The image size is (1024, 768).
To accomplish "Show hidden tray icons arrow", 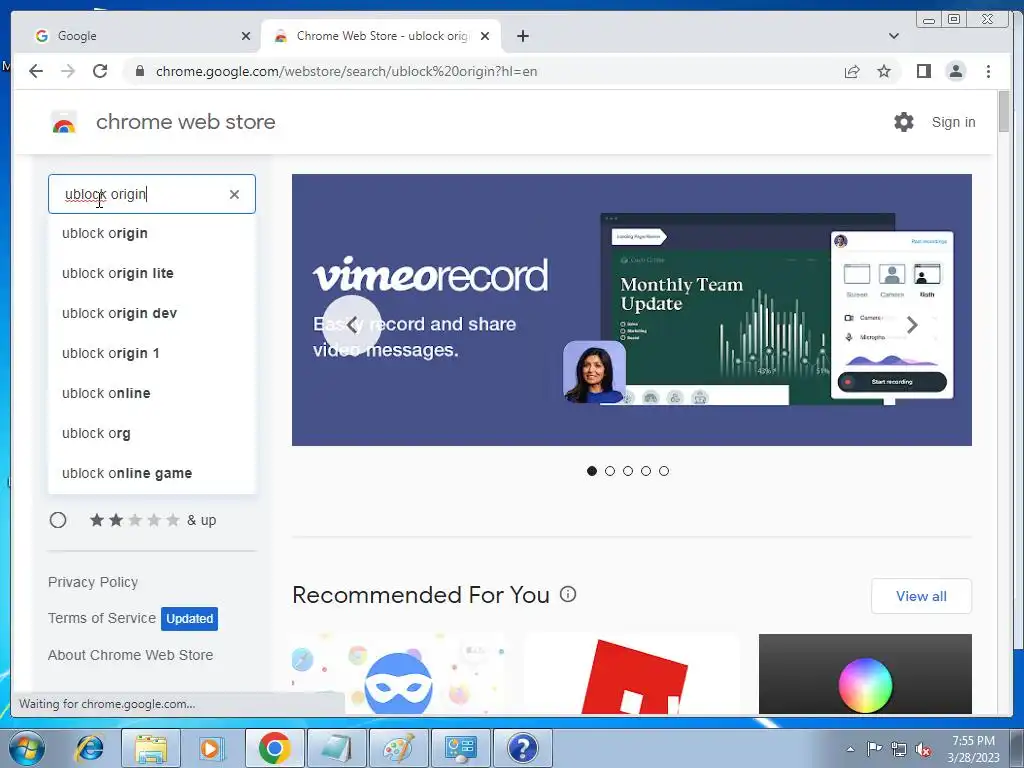I will (850, 749).
